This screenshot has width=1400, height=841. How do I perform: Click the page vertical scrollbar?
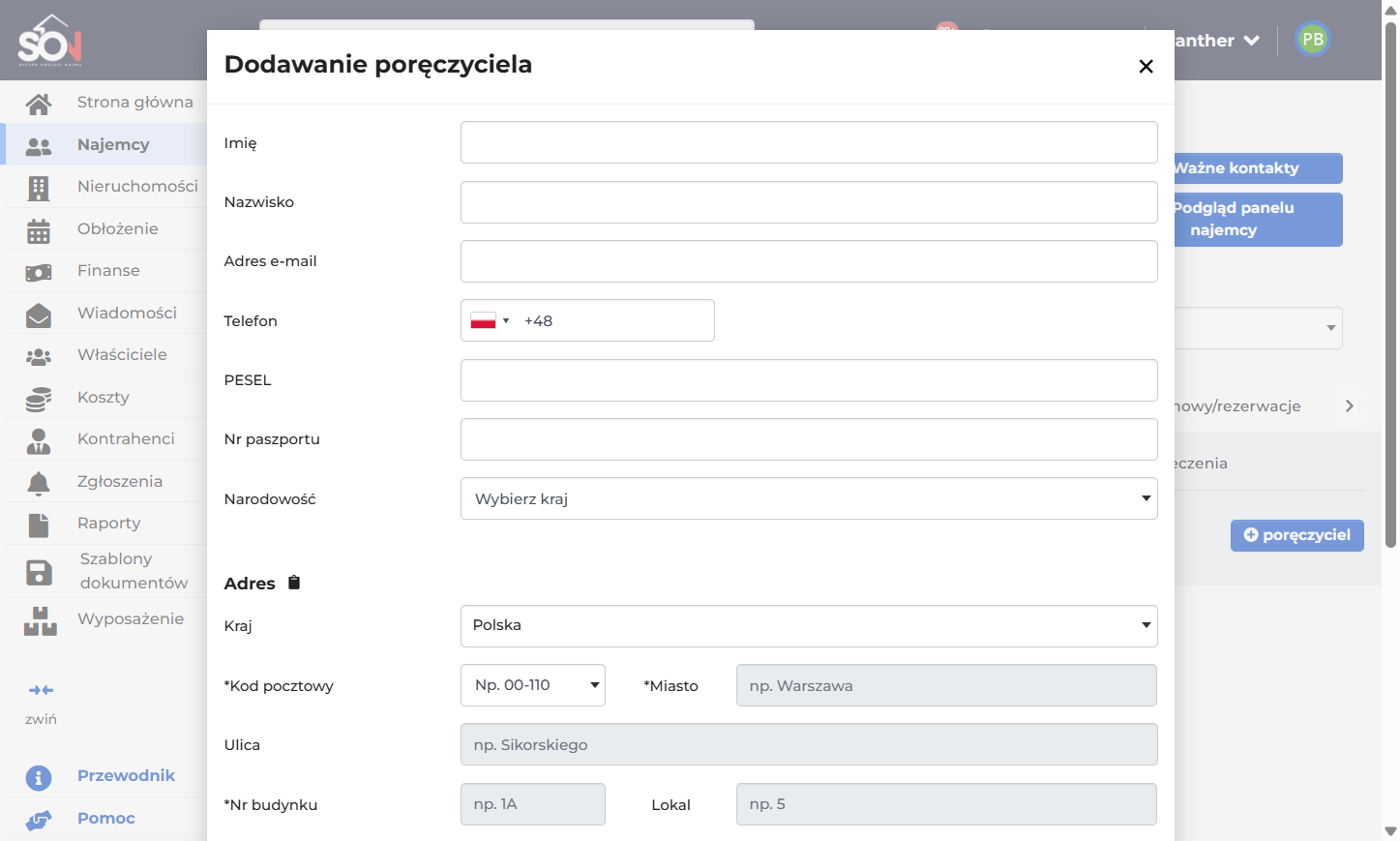tap(1390, 284)
